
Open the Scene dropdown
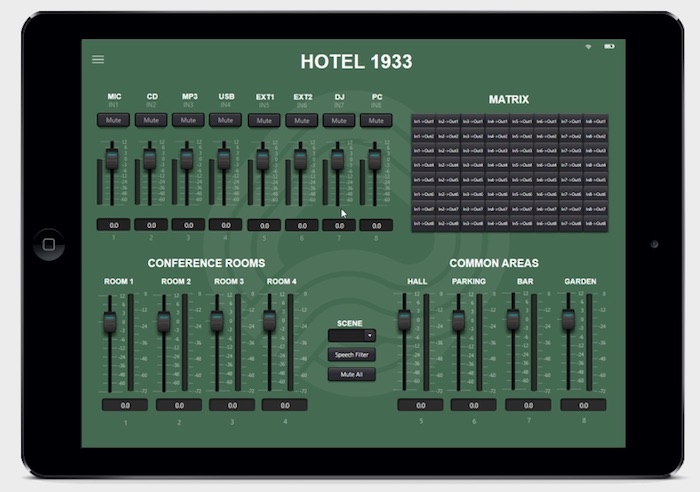[352, 336]
